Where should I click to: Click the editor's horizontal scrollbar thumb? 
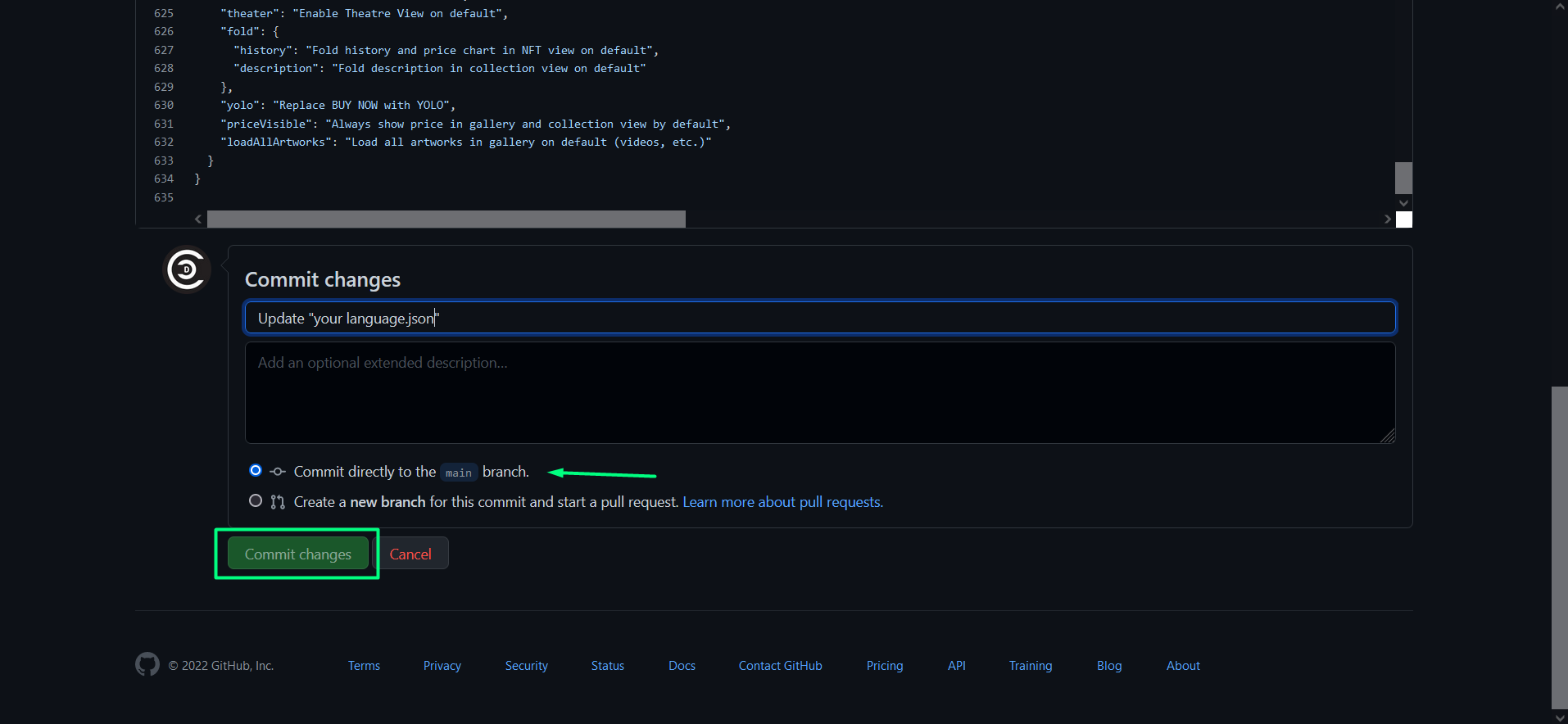[446, 219]
